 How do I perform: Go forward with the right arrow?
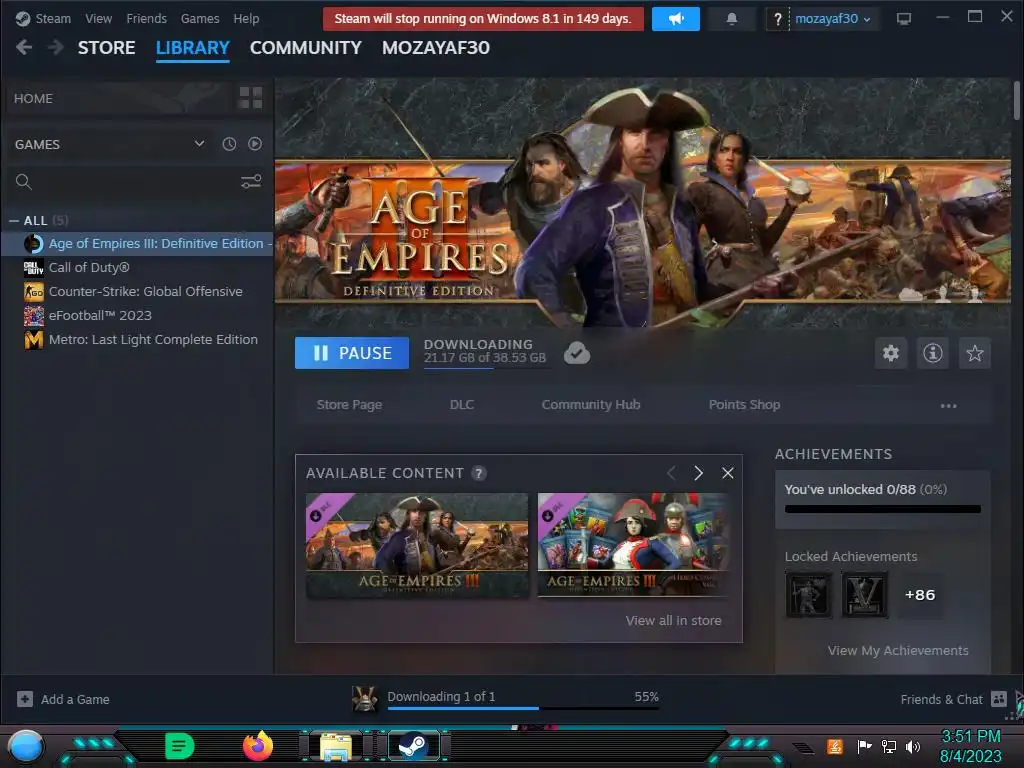[56, 47]
